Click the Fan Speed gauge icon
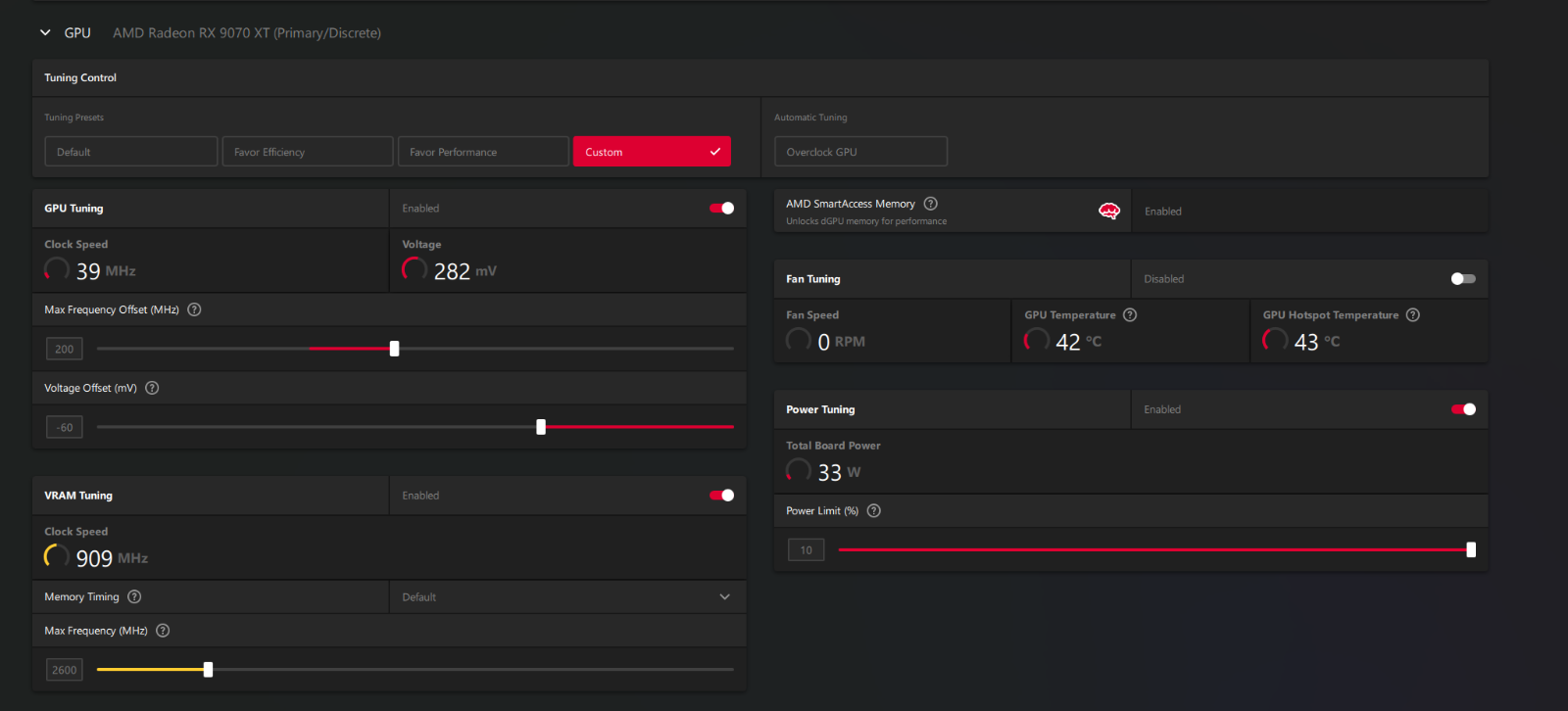 [x=799, y=340]
